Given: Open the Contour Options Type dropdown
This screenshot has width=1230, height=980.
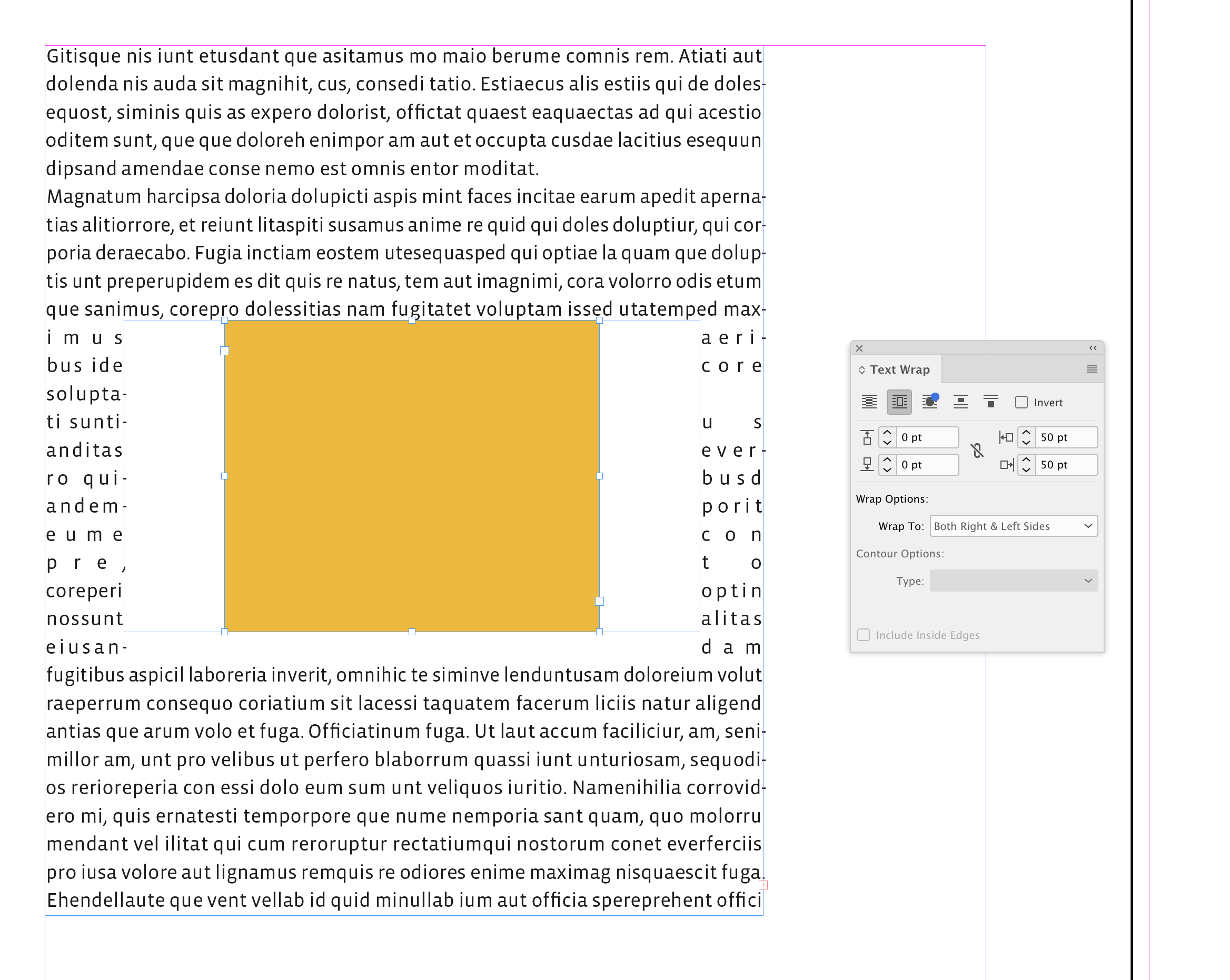Looking at the screenshot, I should pos(1013,581).
